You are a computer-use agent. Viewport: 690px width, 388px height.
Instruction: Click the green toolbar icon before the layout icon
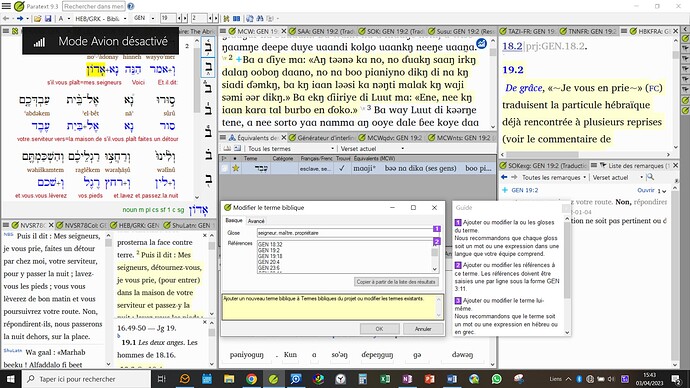click(226, 18)
